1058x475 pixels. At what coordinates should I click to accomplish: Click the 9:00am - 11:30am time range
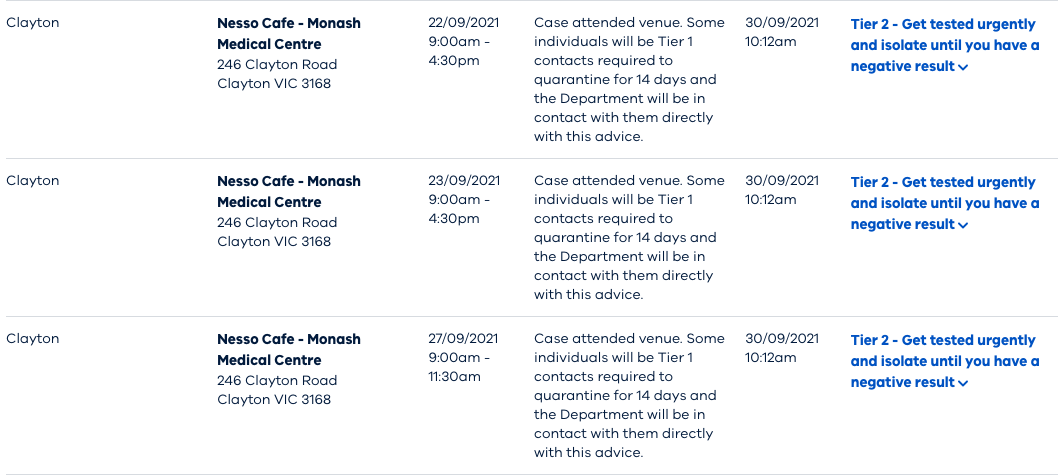(x=459, y=367)
